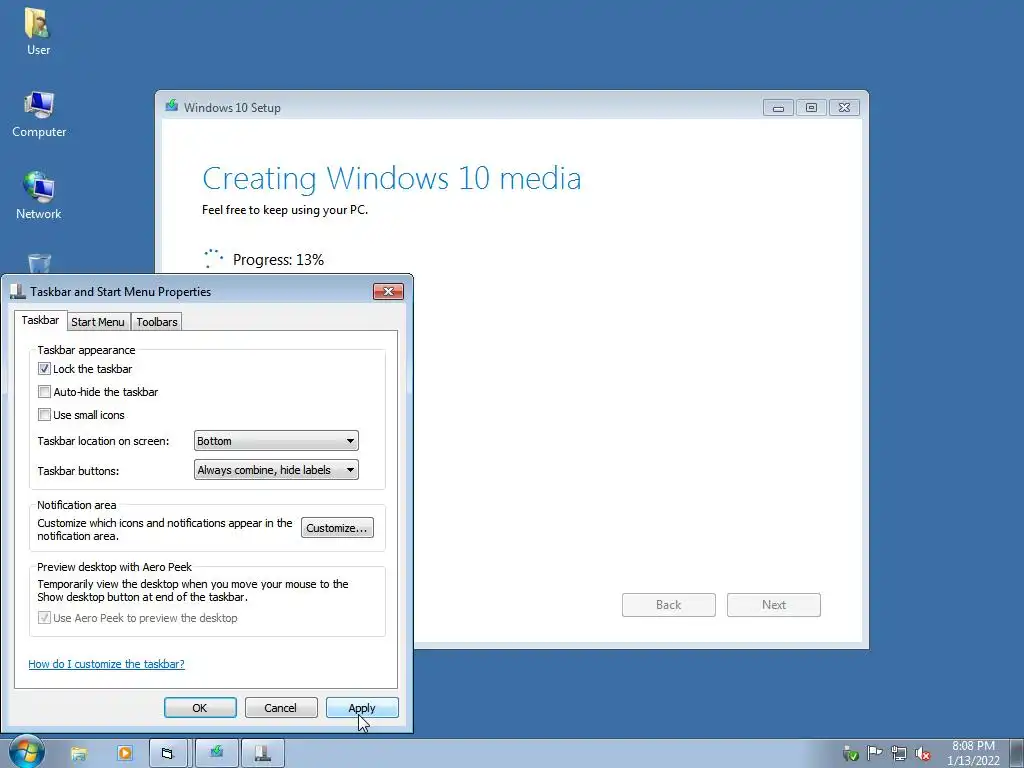Click Cancel in Taskbar Properties
Image resolution: width=1024 pixels, height=768 pixels.
[281, 708]
